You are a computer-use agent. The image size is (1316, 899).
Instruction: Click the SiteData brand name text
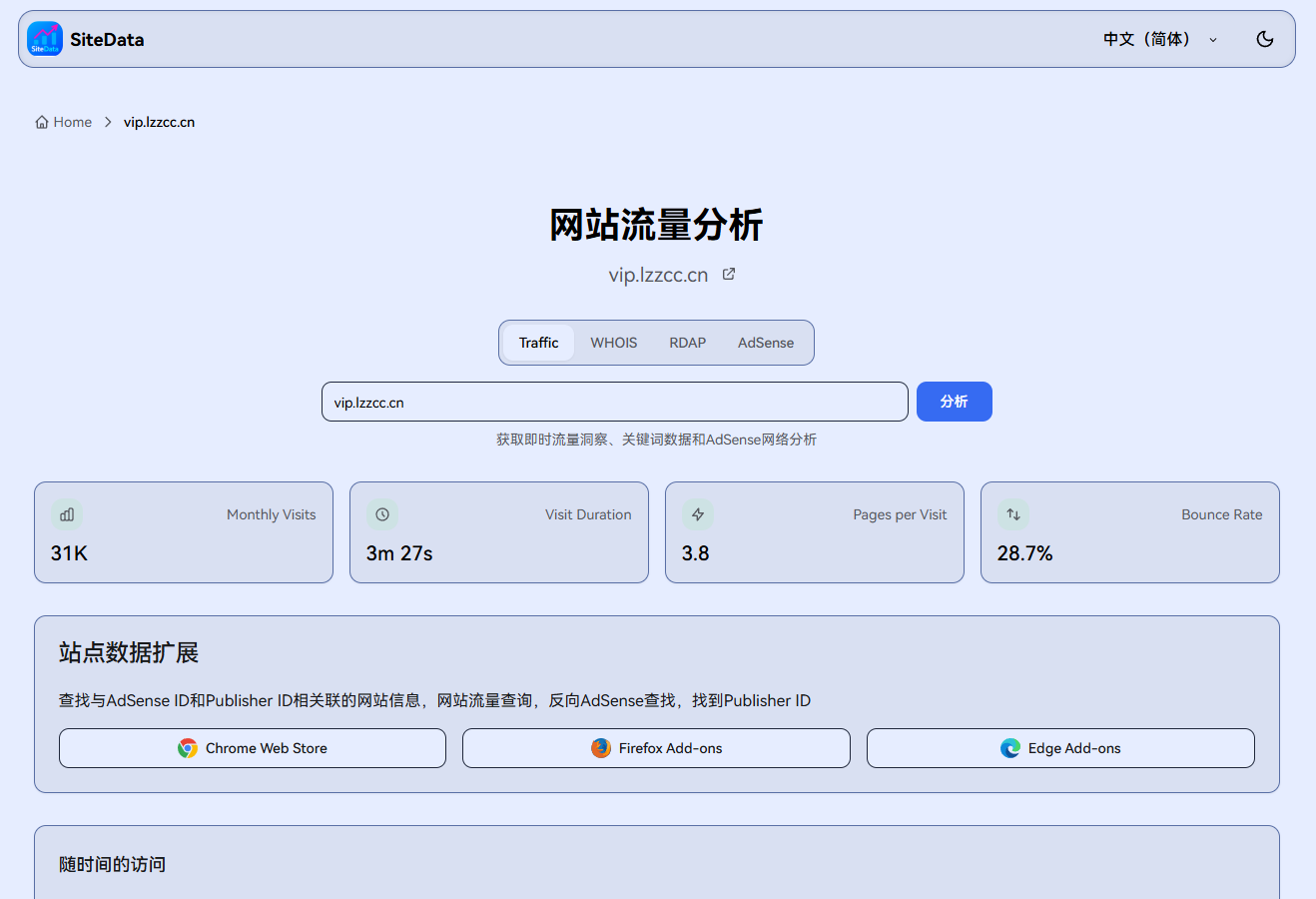point(107,40)
